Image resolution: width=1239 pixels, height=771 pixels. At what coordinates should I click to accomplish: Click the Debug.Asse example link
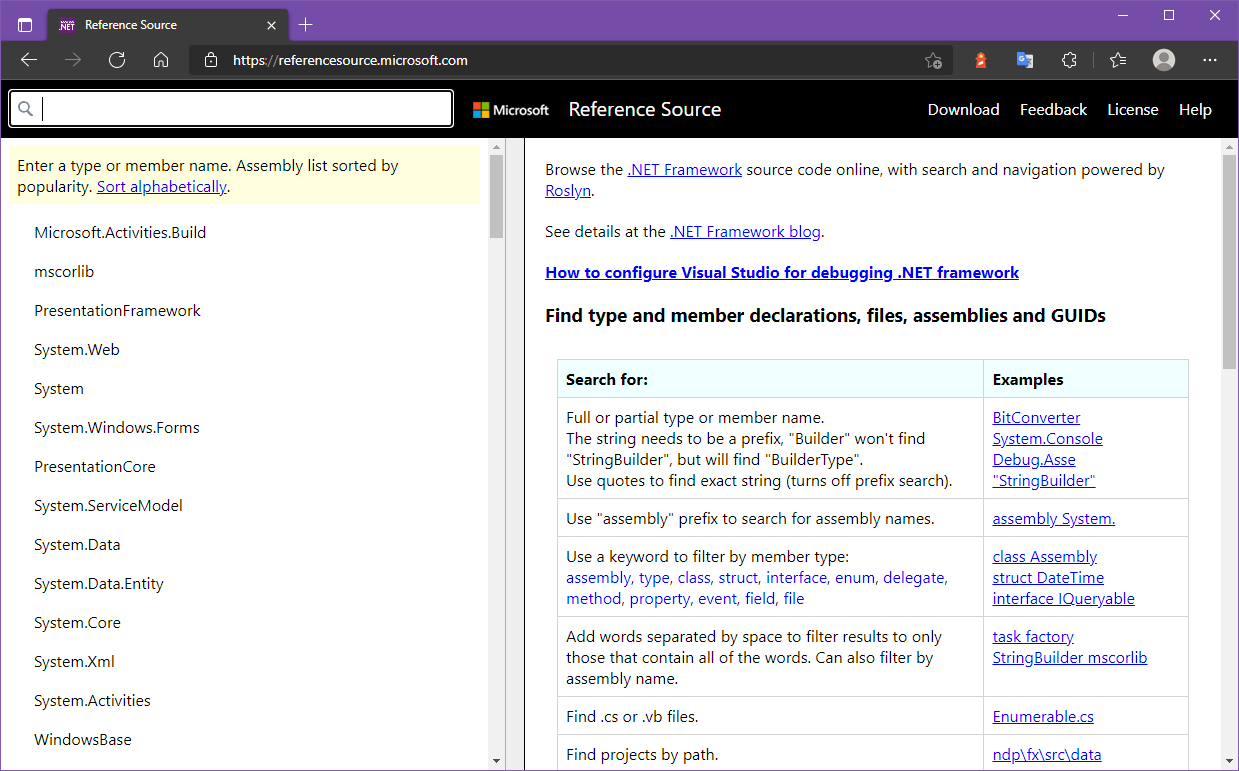tap(1034, 460)
